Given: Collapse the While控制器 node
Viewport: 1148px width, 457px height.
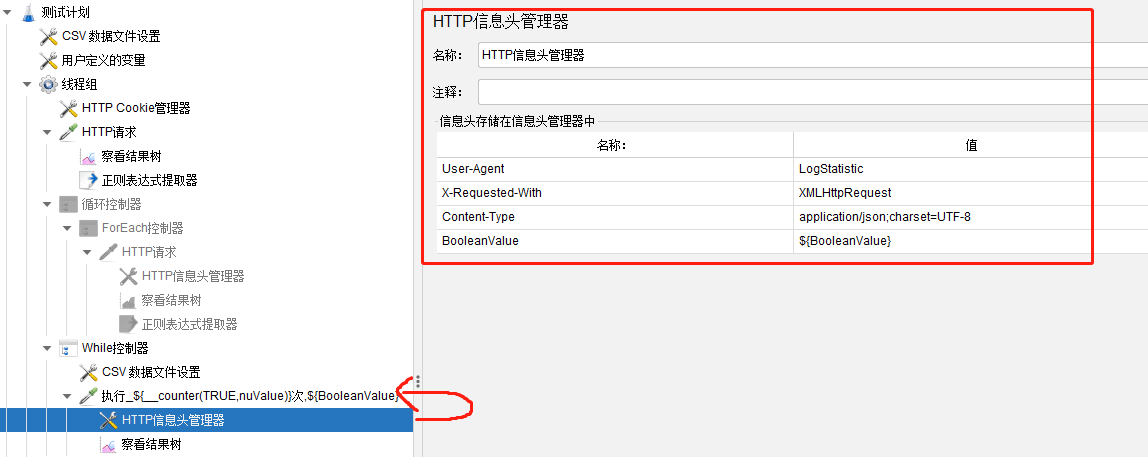Looking at the screenshot, I should pyautogui.click(x=47, y=349).
